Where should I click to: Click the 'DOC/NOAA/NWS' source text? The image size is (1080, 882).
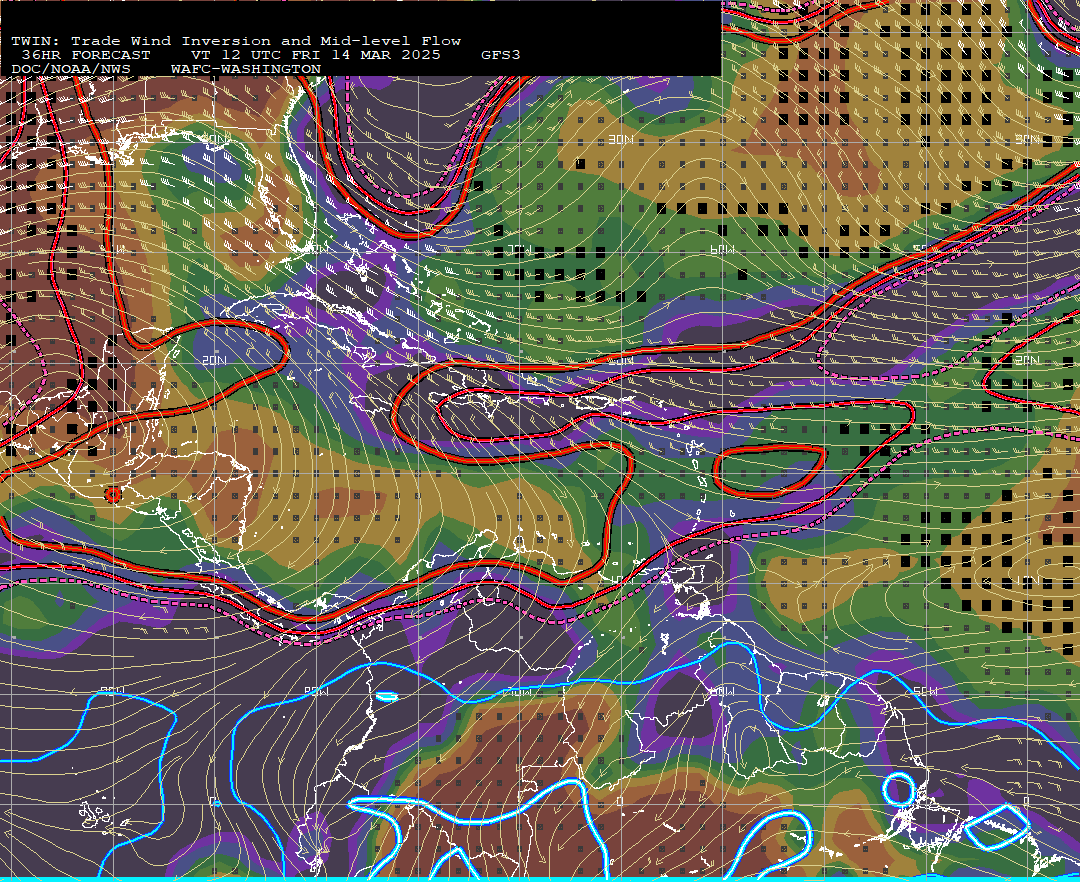click(71, 70)
